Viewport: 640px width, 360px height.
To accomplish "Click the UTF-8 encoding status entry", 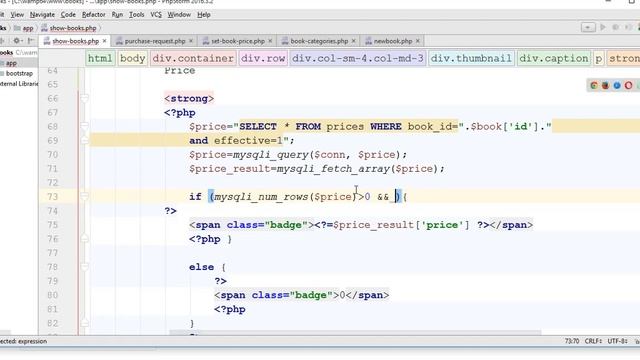I will (x=618, y=341).
